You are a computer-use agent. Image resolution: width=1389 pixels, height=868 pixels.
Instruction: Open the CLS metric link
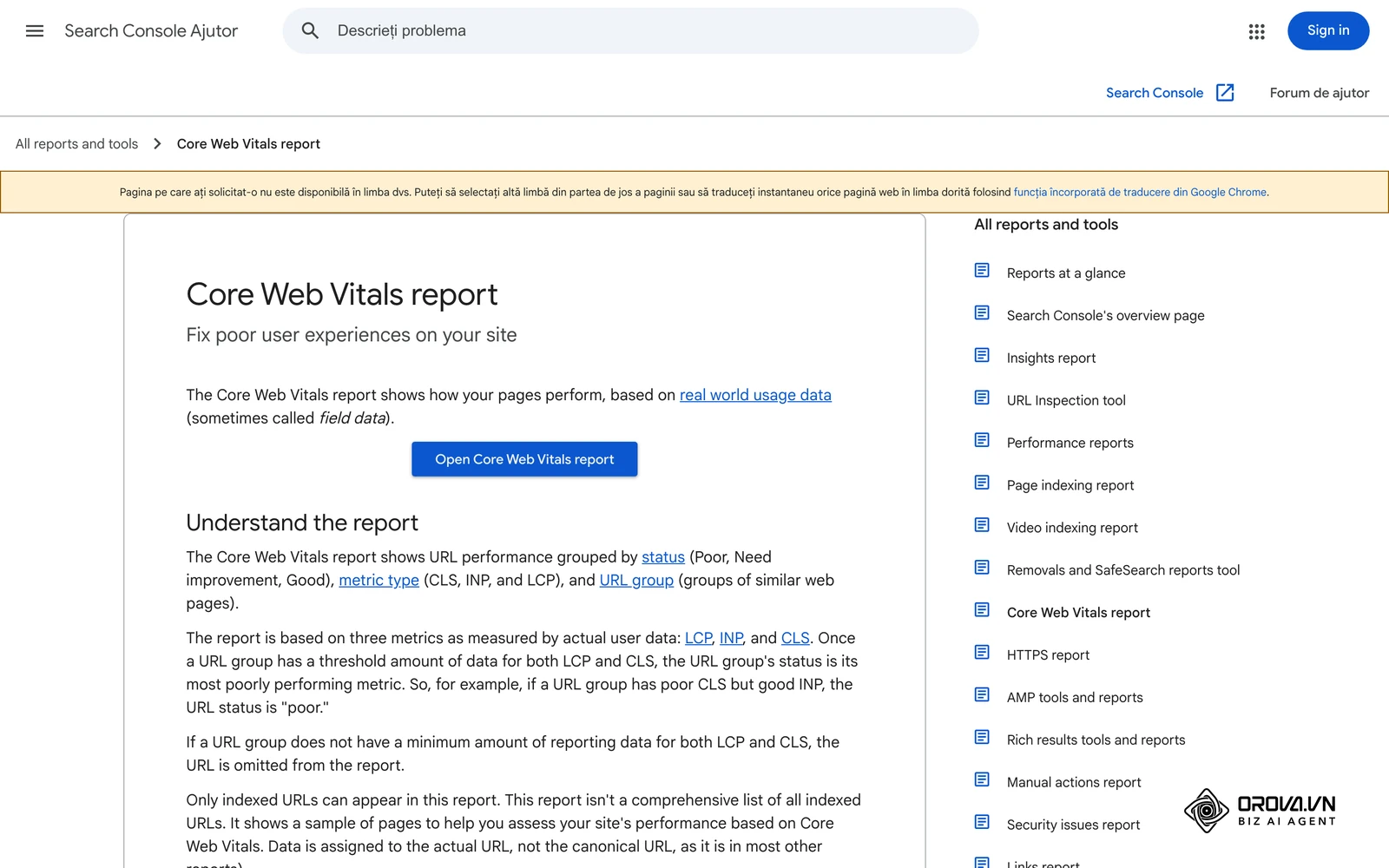(x=795, y=638)
